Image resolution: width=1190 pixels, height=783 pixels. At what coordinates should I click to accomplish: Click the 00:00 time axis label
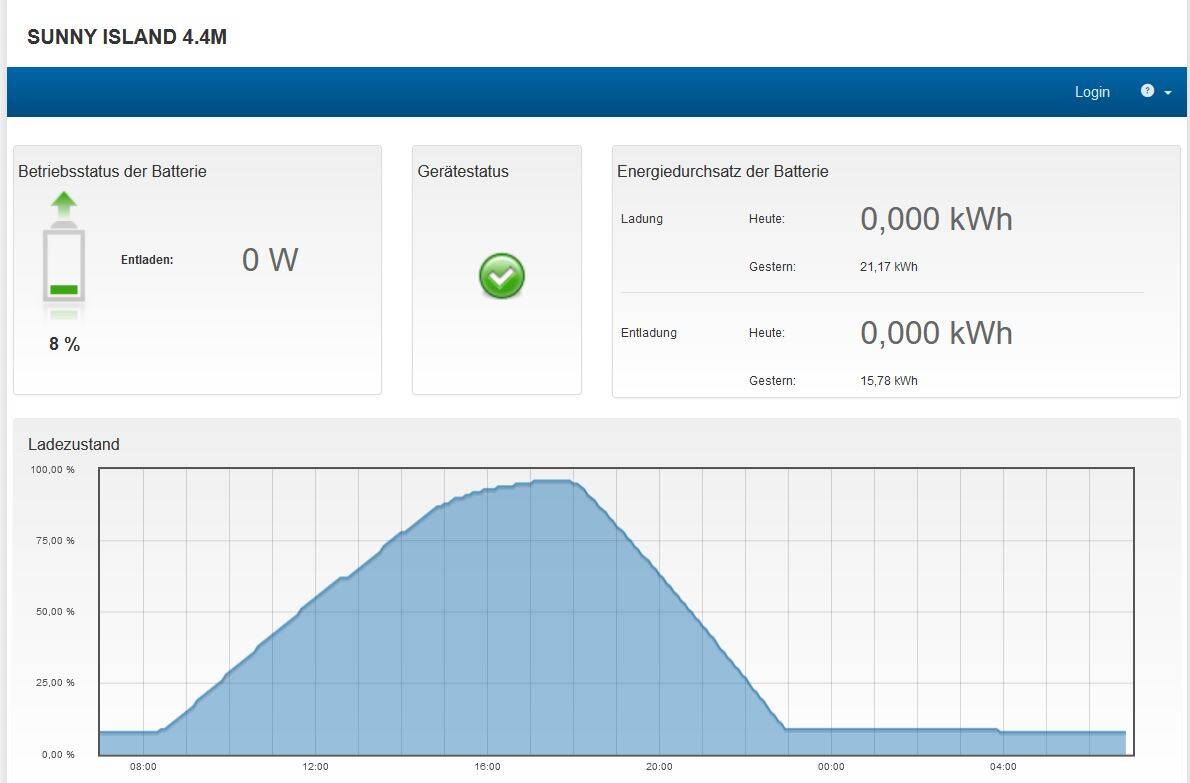(831, 766)
